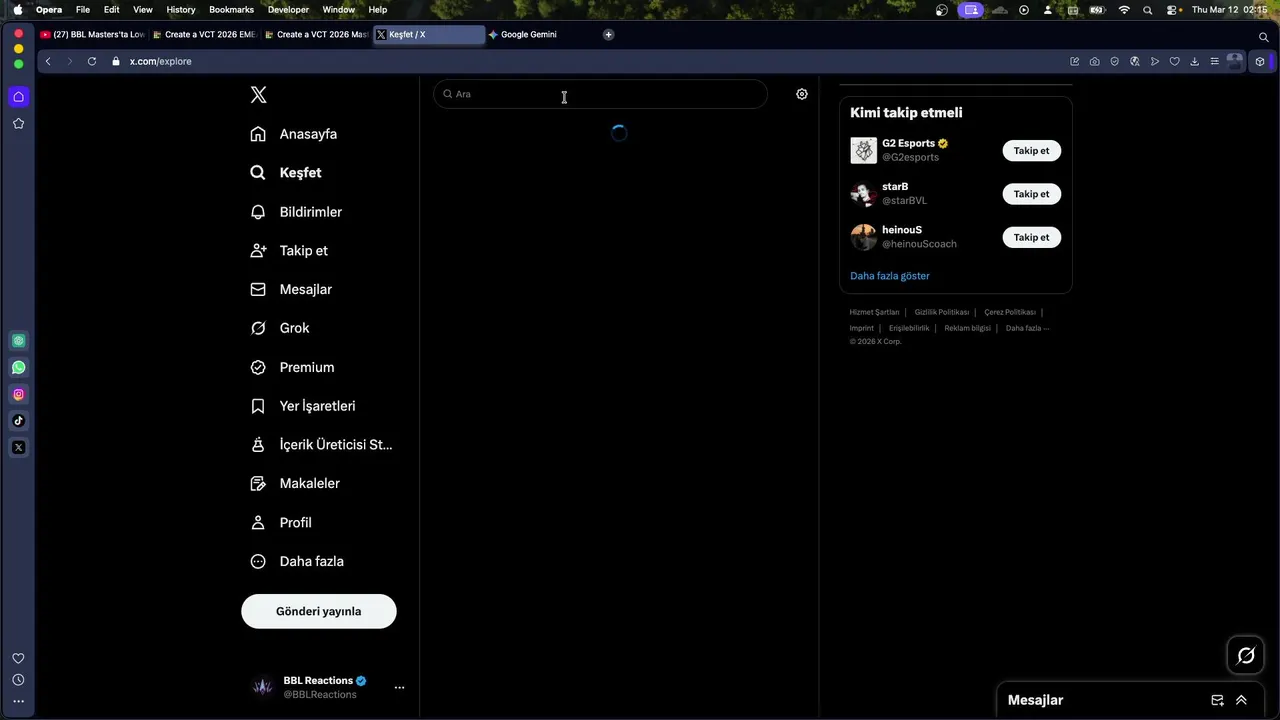Open Opera Easy Setup sliders icon
Viewport: 1280px width, 720px height.
click(1214, 61)
